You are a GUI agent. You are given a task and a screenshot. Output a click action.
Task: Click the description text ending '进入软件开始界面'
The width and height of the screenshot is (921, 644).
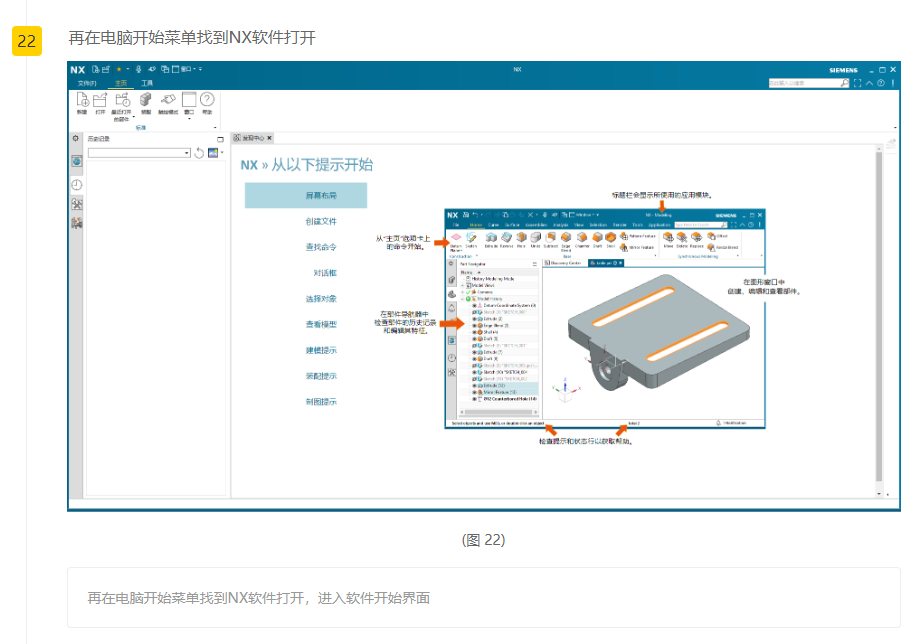point(258,598)
